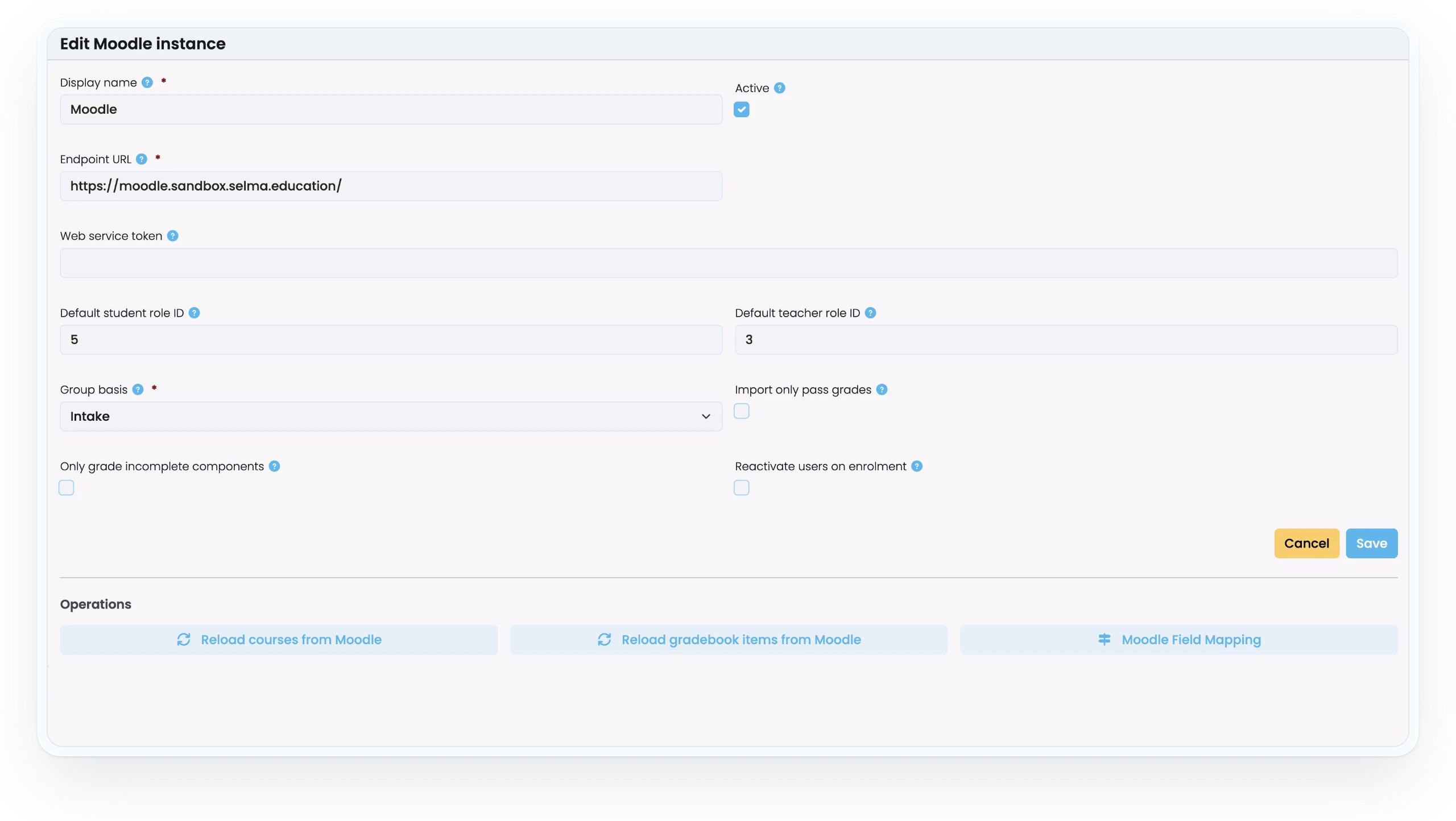The image size is (1456, 821).
Task: Expand the Group basis Intake dropdown
Action: click(391, 417)
